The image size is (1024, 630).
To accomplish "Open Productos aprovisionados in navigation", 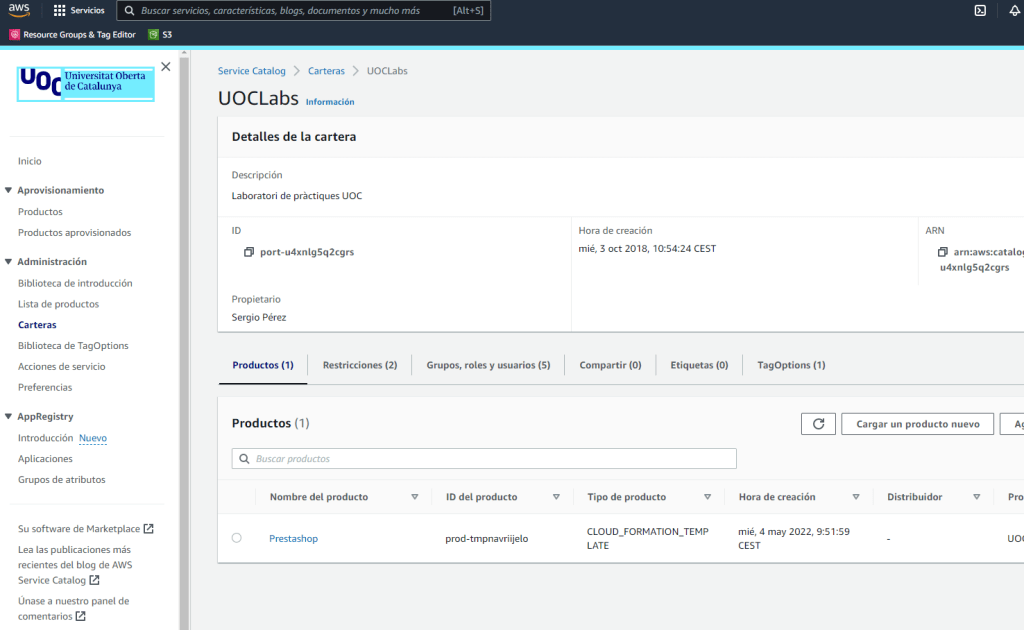I will coord(74,232).
